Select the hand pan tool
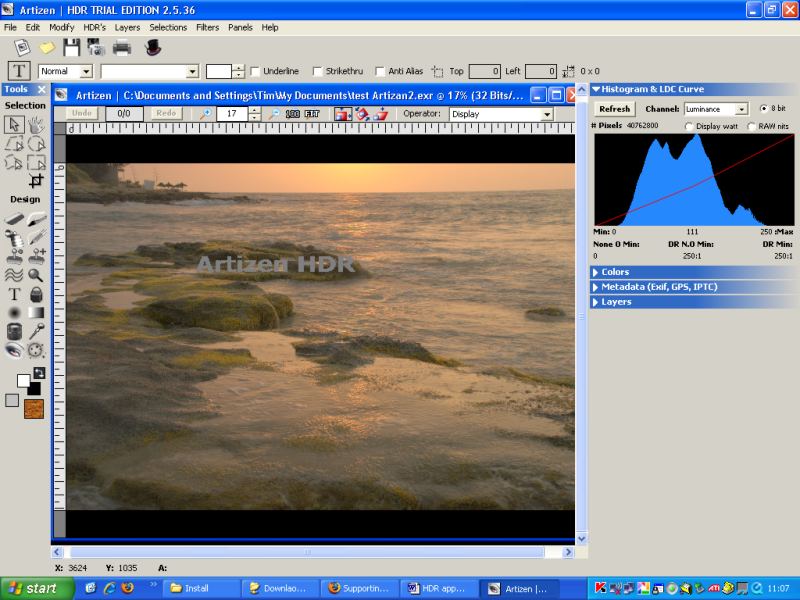Screen dimensions: 800x600 click(36, 124)
